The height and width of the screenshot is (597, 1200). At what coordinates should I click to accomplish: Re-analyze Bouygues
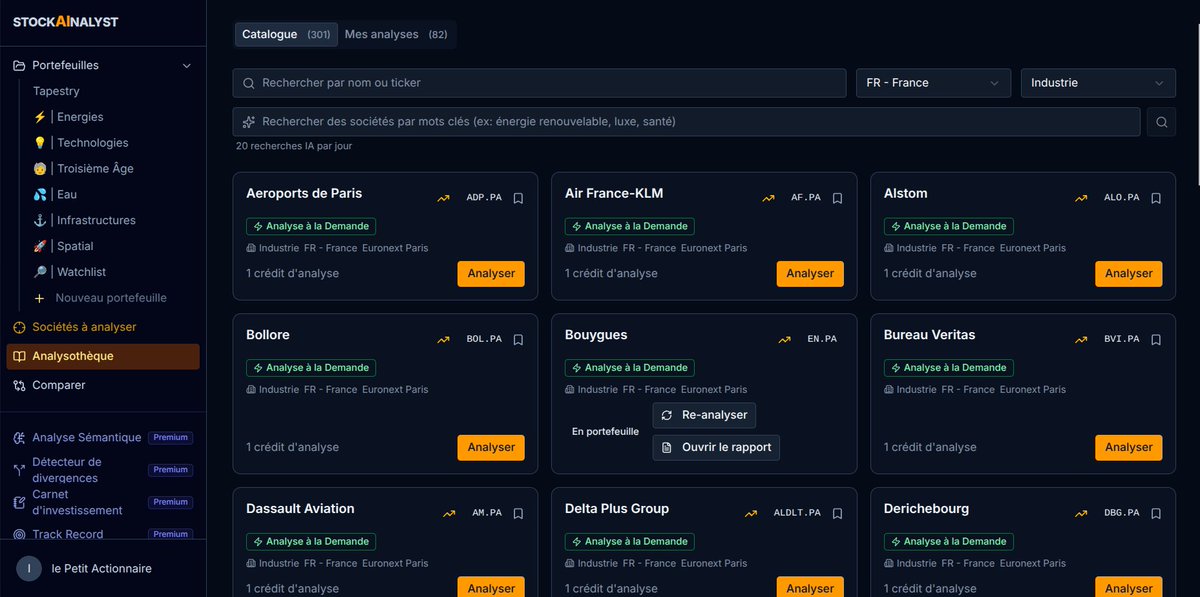pyautogui.click(x=704, y=415)
